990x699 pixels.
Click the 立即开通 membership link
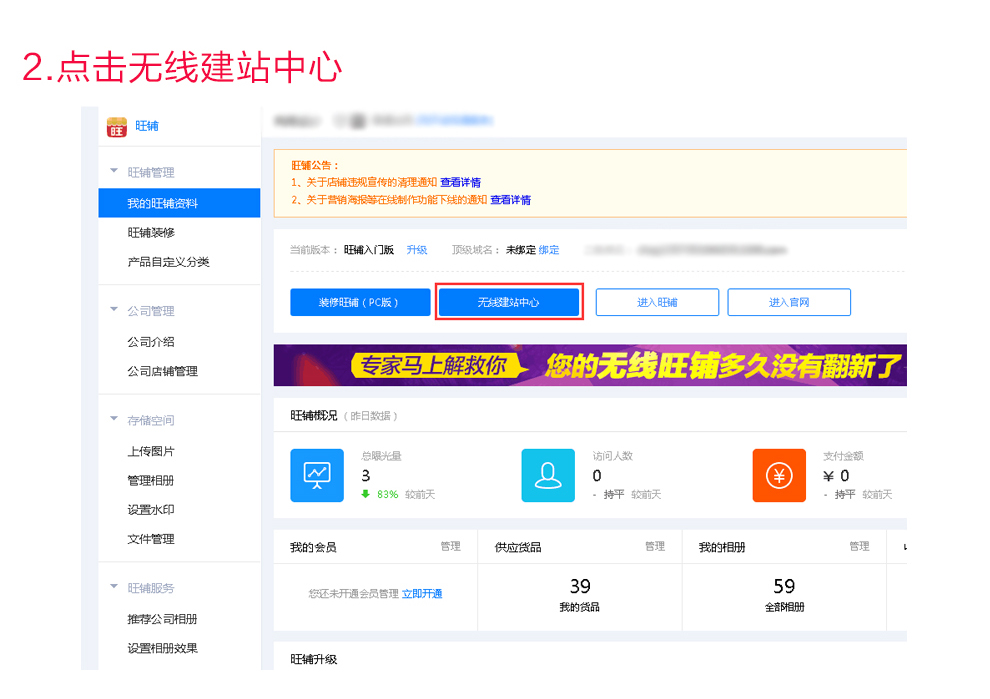click(422, 594)
